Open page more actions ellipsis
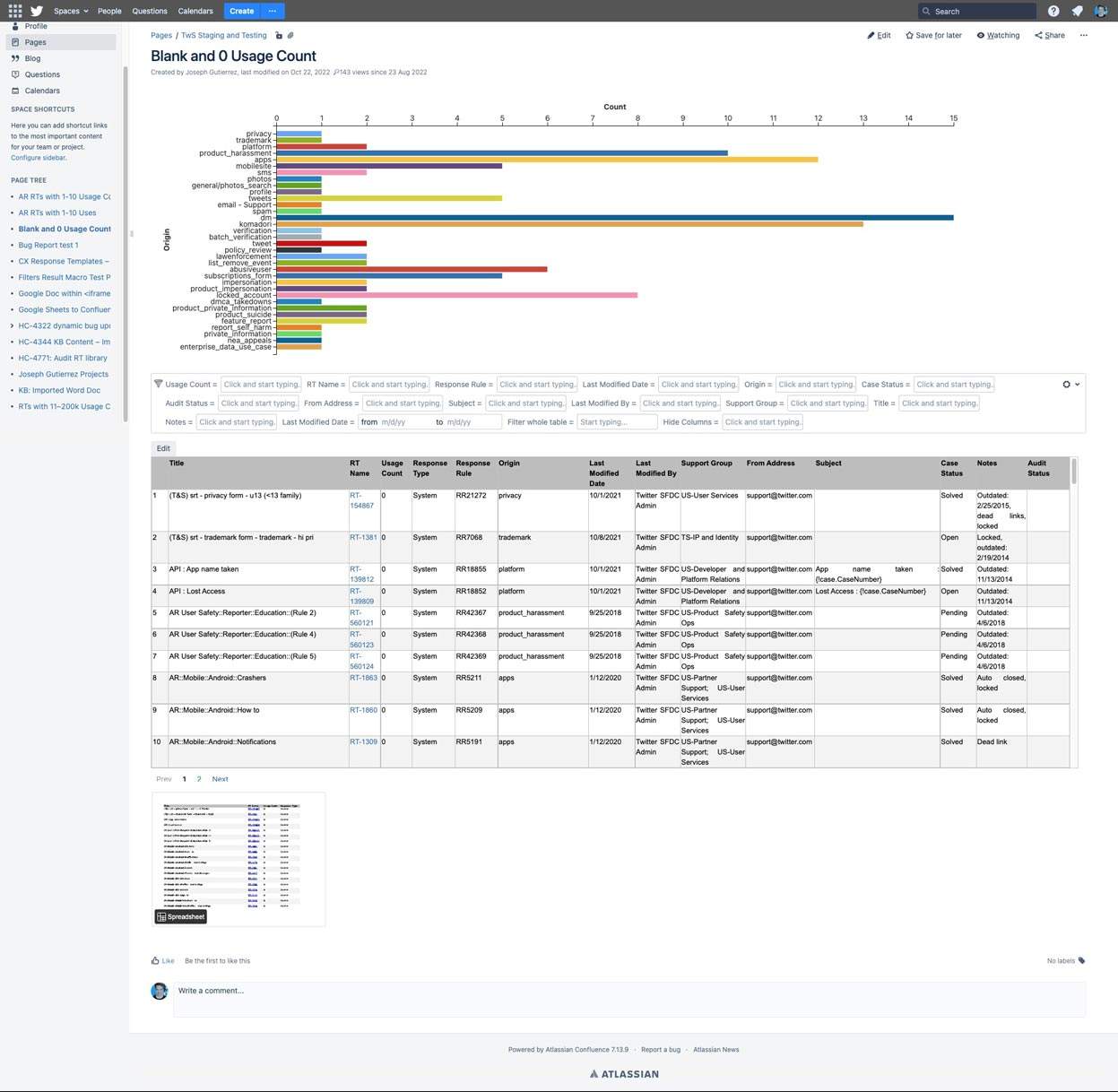The width and height of the screenshot is (1118, 1092). [x=1083, y=36]
